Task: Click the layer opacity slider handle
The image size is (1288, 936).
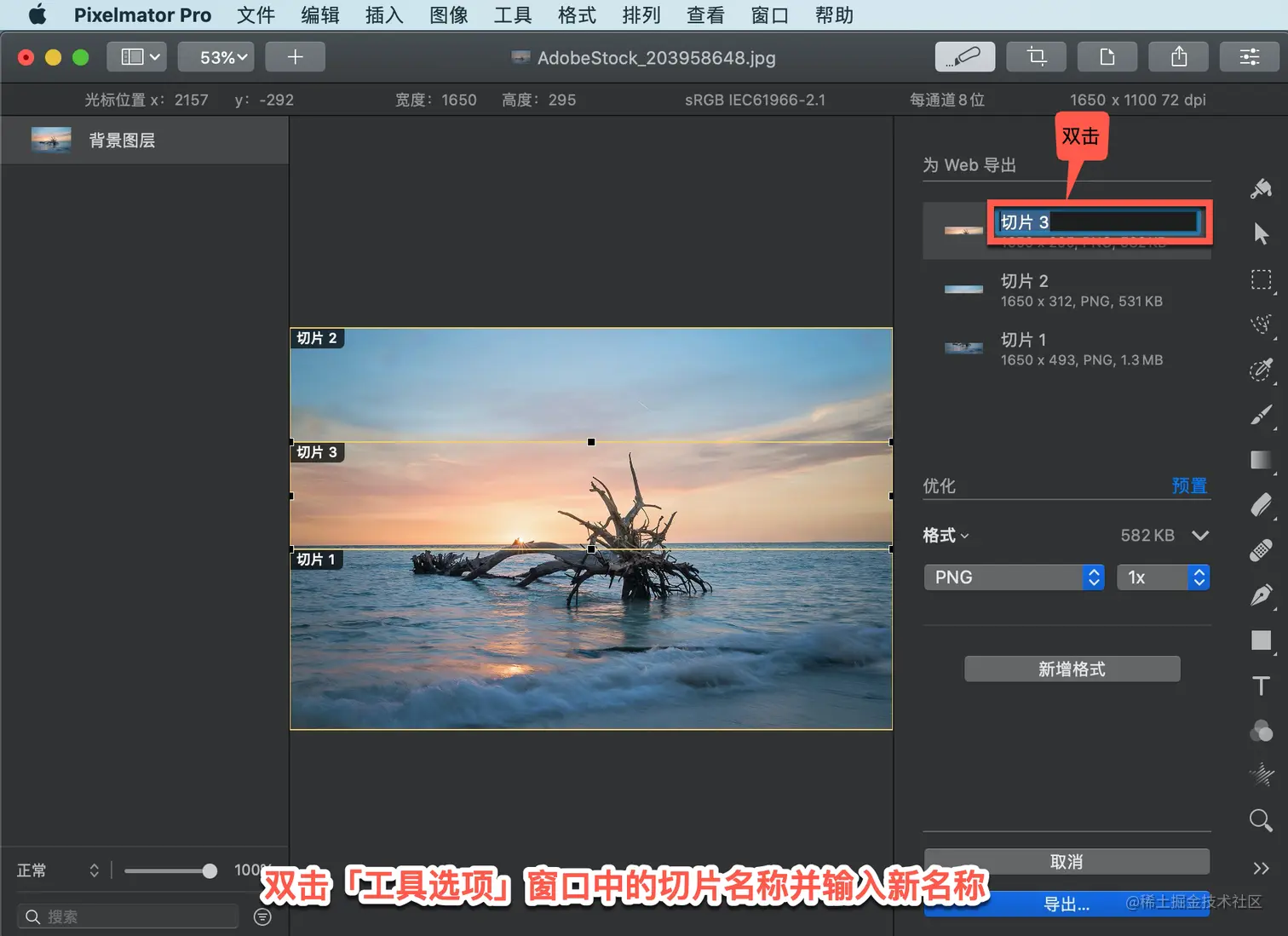Action: 210,870
